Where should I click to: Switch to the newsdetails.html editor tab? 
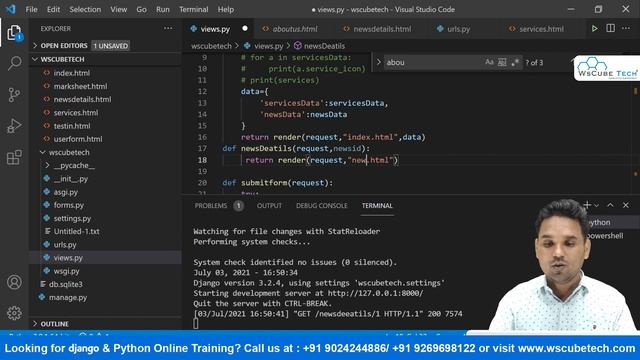[x=382, y=29]
